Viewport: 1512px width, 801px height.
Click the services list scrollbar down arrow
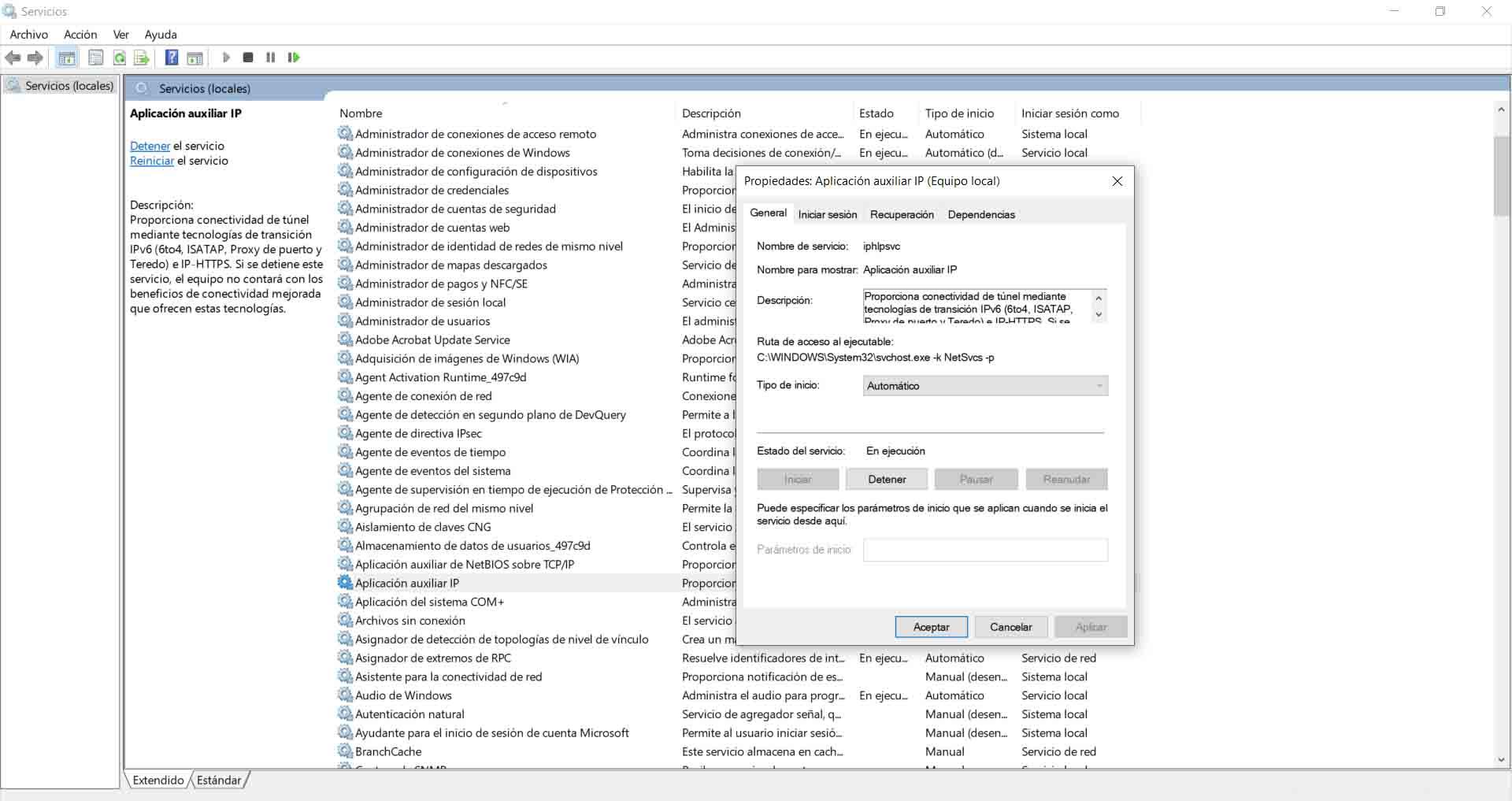pyautogui.click(x=1501, y=759)
